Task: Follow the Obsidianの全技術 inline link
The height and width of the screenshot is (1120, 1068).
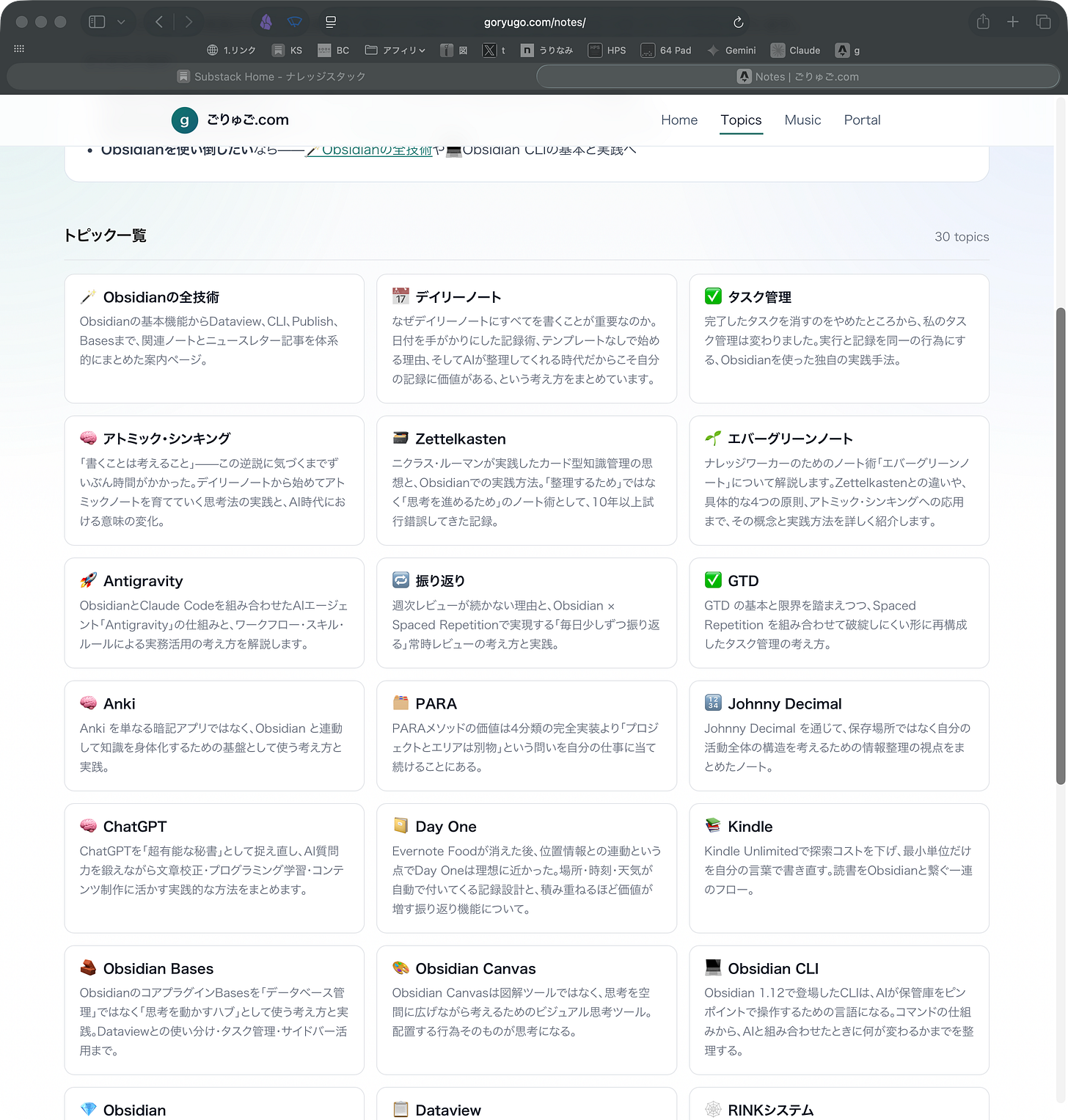Action: pyautogui.click(x=369, y=150)
